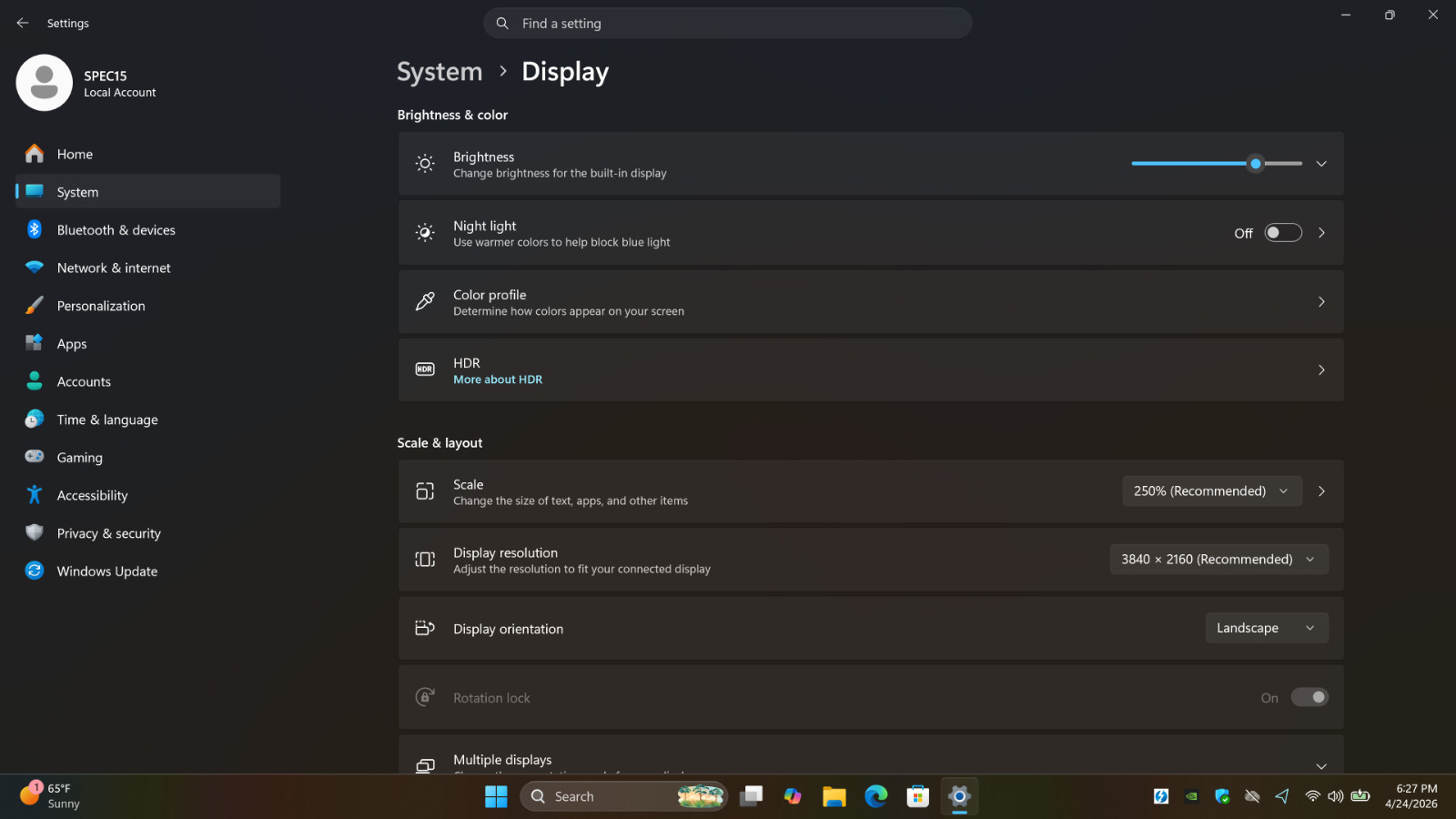Open Apps settings page
Viewport: 1456px width, 819px height.
(147, 344)
